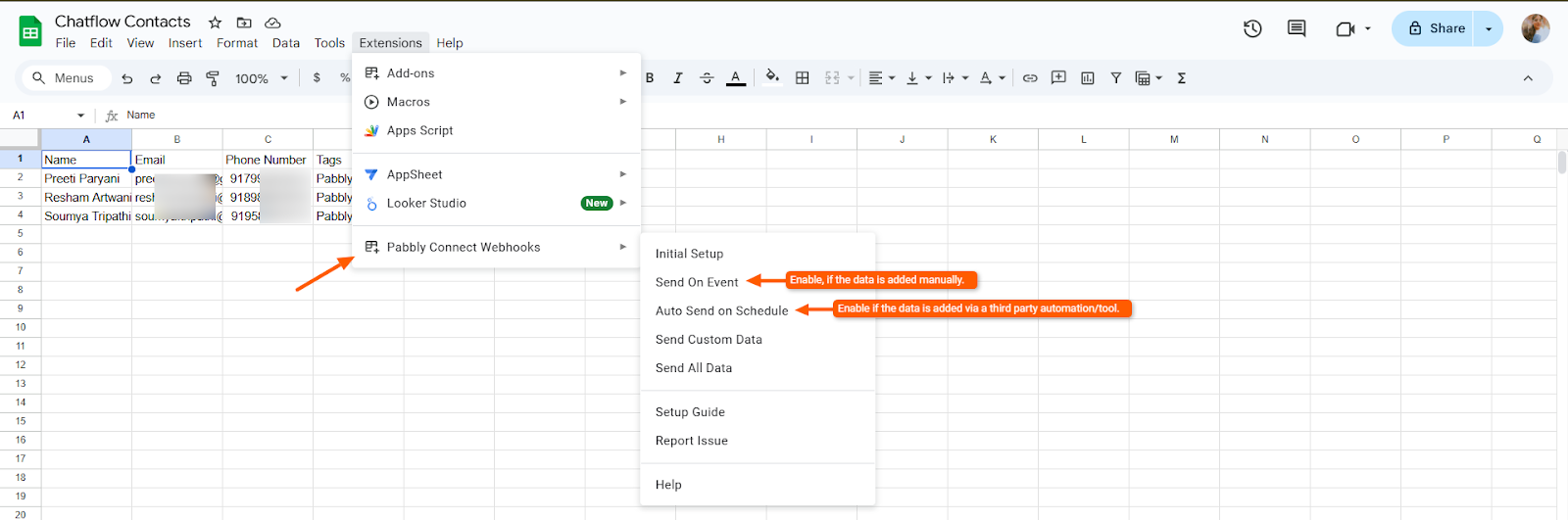Undo the last action
This screenshot has height=520, width=1568.
coord(127,78)
